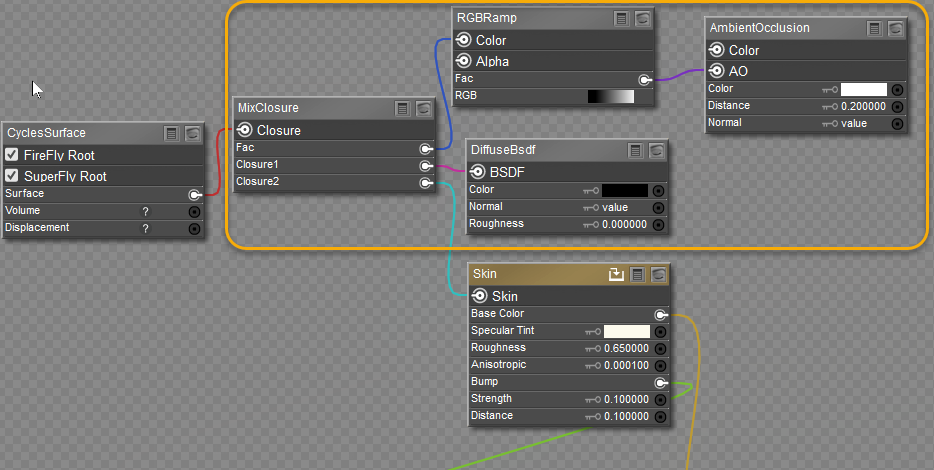Click the Normal input plug on DiffuseBsdf
Image resolution: width=934 pixels, height=470 pixels.
[658, 208]
